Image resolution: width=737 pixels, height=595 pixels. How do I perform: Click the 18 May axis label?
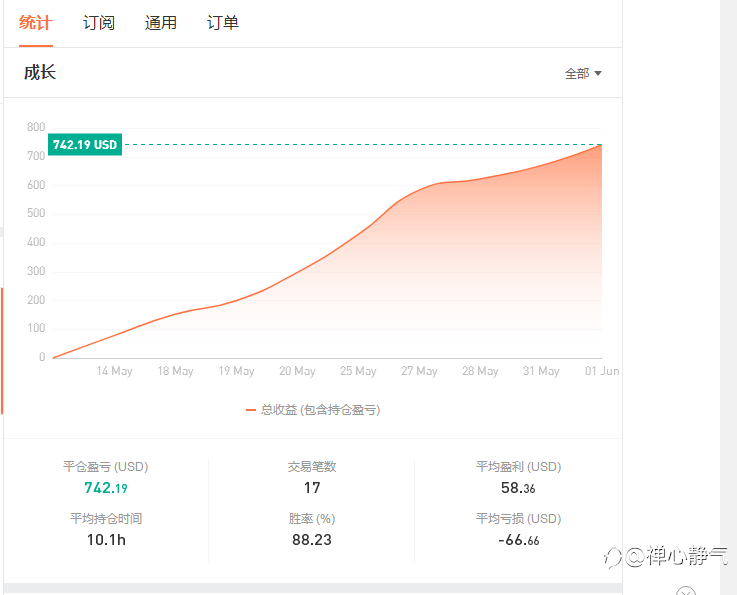point(175,371)
